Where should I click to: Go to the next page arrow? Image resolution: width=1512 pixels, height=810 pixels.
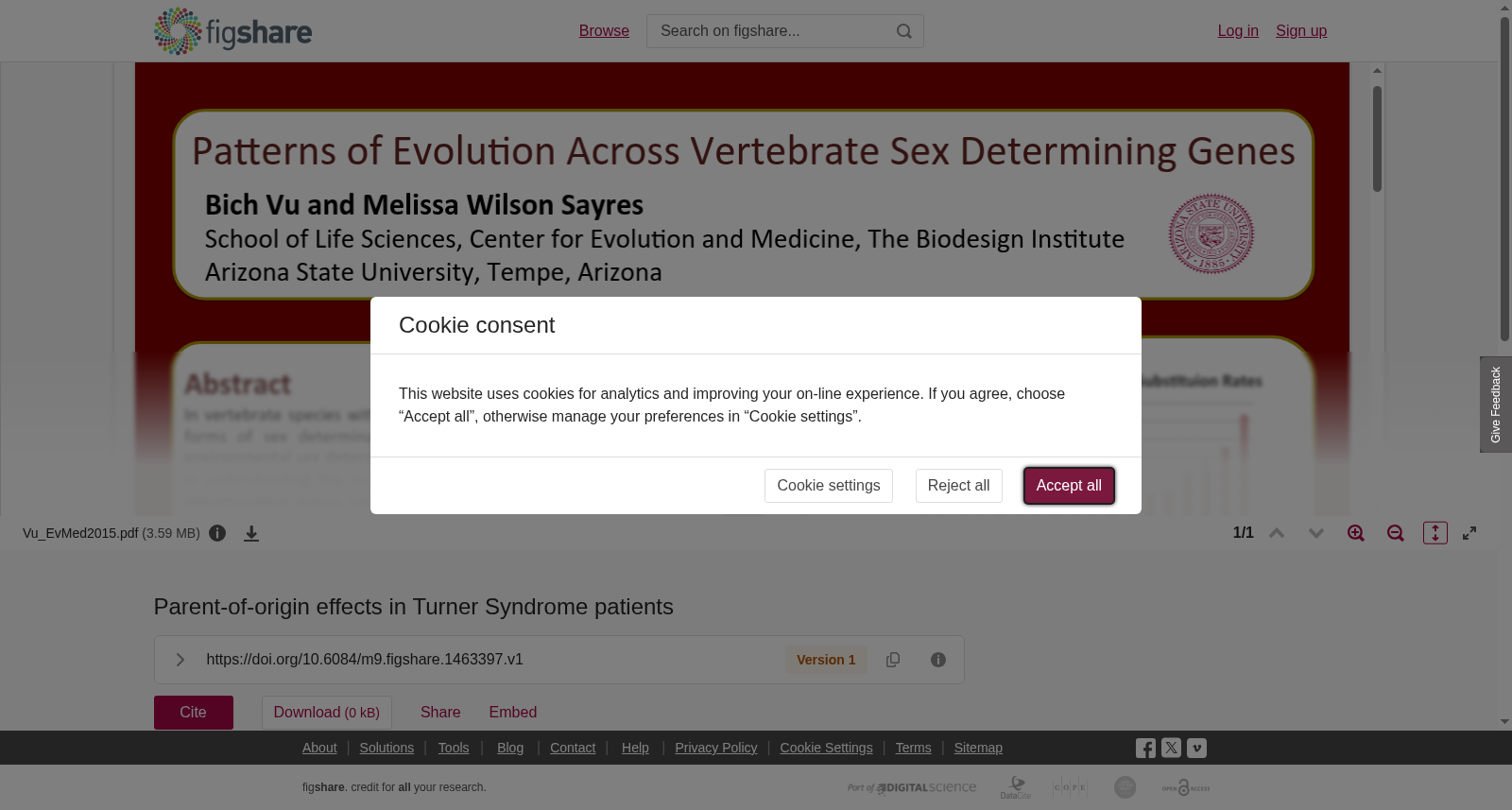[1316, 533]
